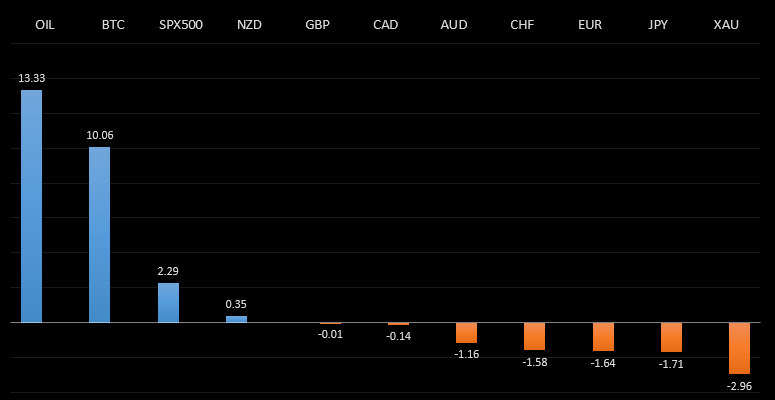Click the SPX500 header label

point(181,24)
